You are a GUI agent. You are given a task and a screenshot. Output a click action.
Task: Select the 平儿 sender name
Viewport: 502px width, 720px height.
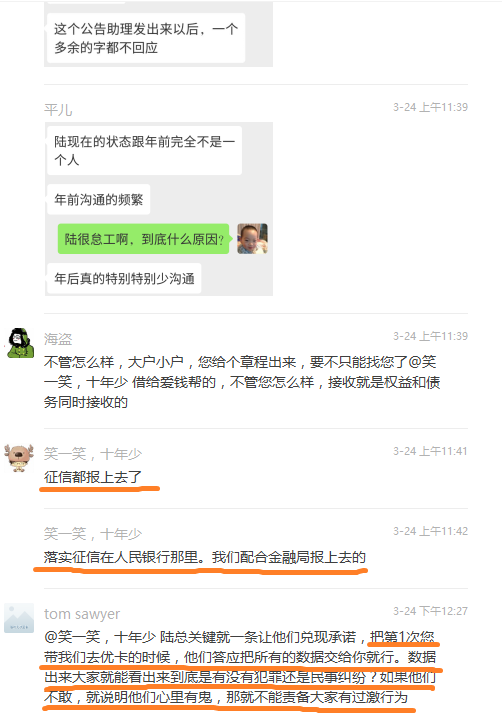click(x=58, y=110)
